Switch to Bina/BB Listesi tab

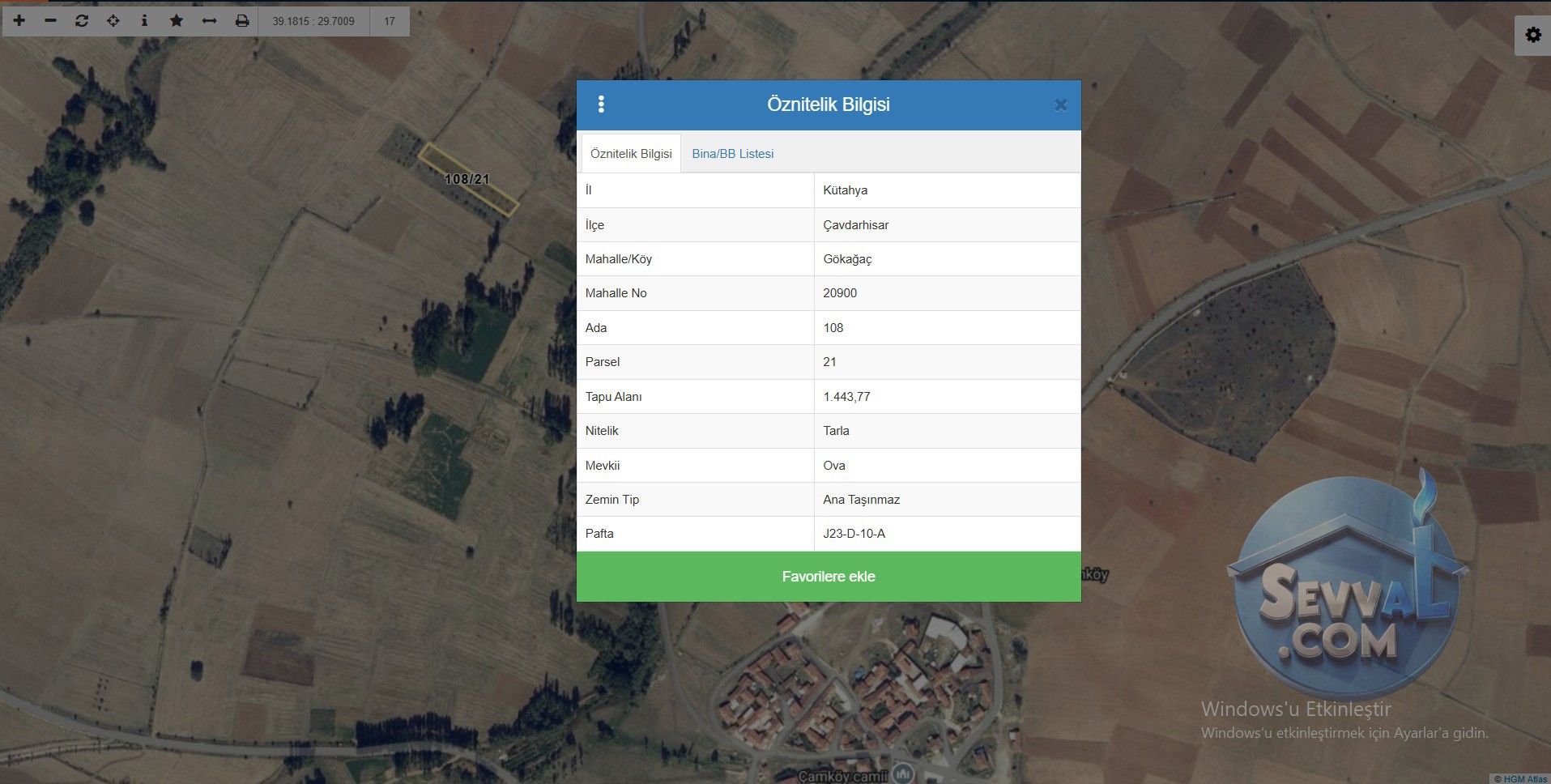coord(732,154)
